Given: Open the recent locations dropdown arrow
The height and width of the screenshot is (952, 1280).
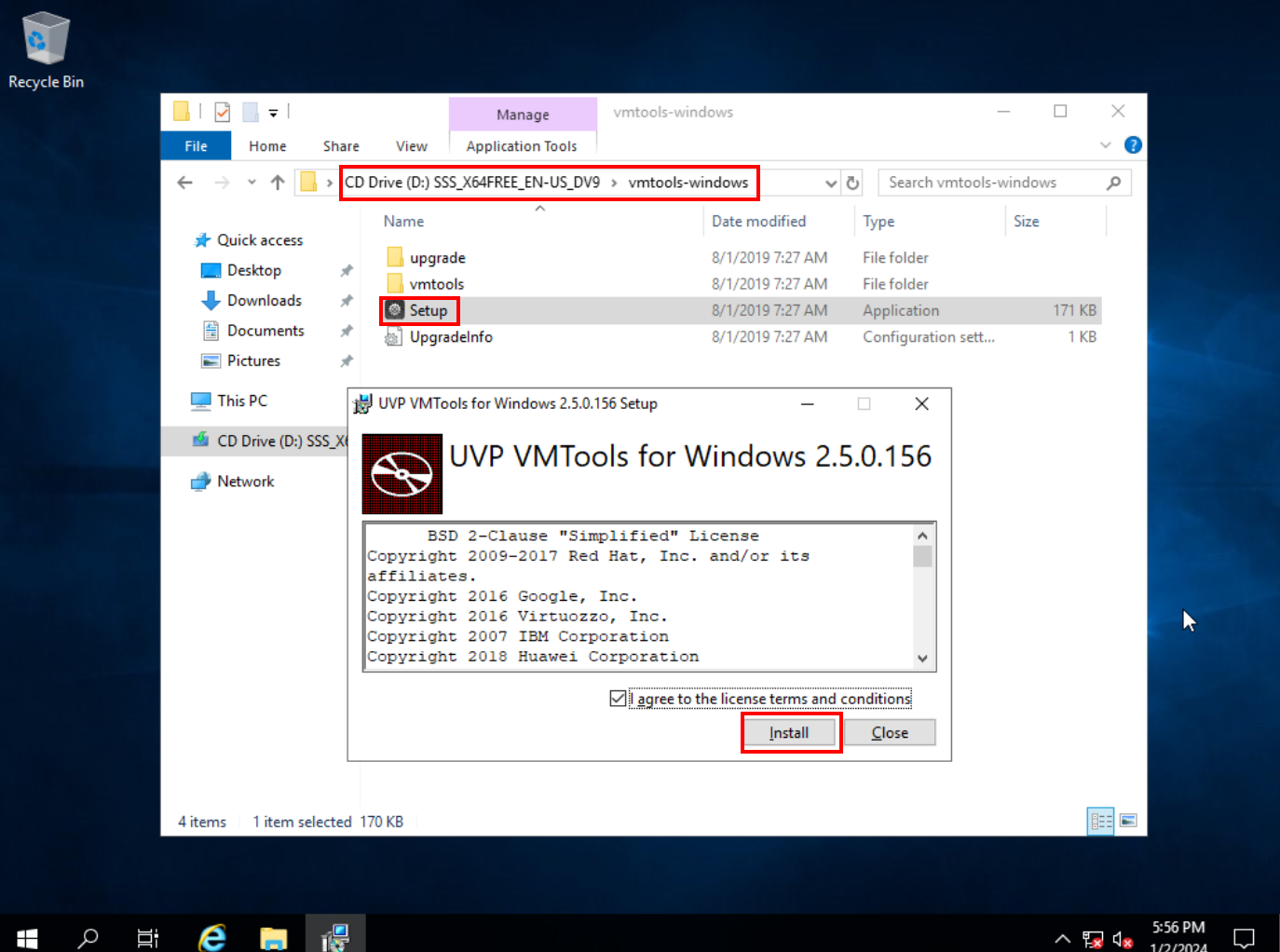Looking at the screenshot, I should coord(252,183).
